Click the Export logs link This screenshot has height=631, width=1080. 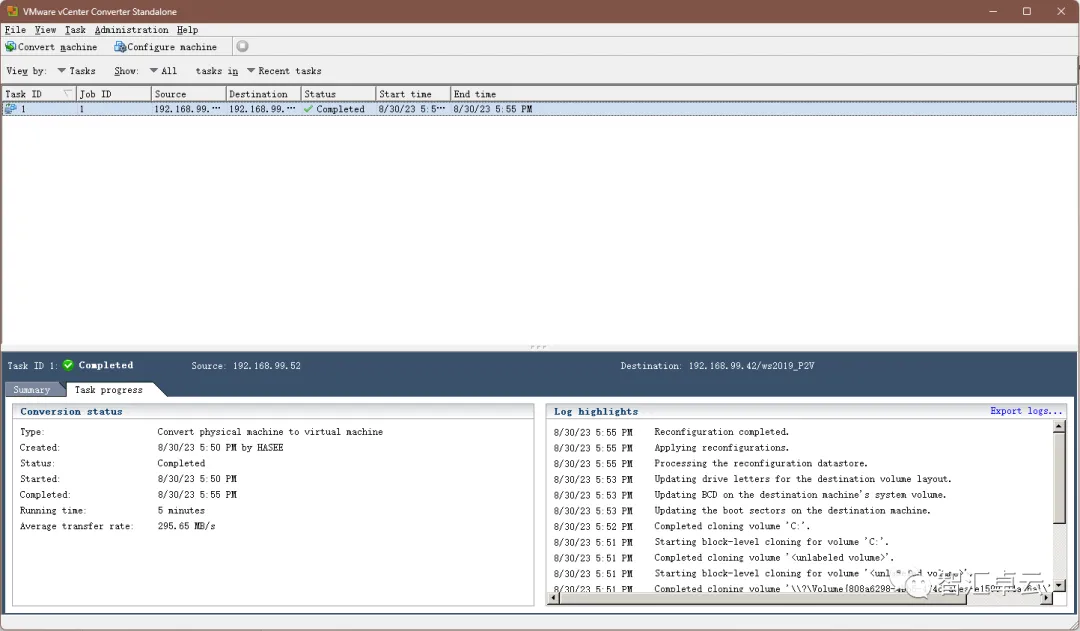(x=1026, y=411)
